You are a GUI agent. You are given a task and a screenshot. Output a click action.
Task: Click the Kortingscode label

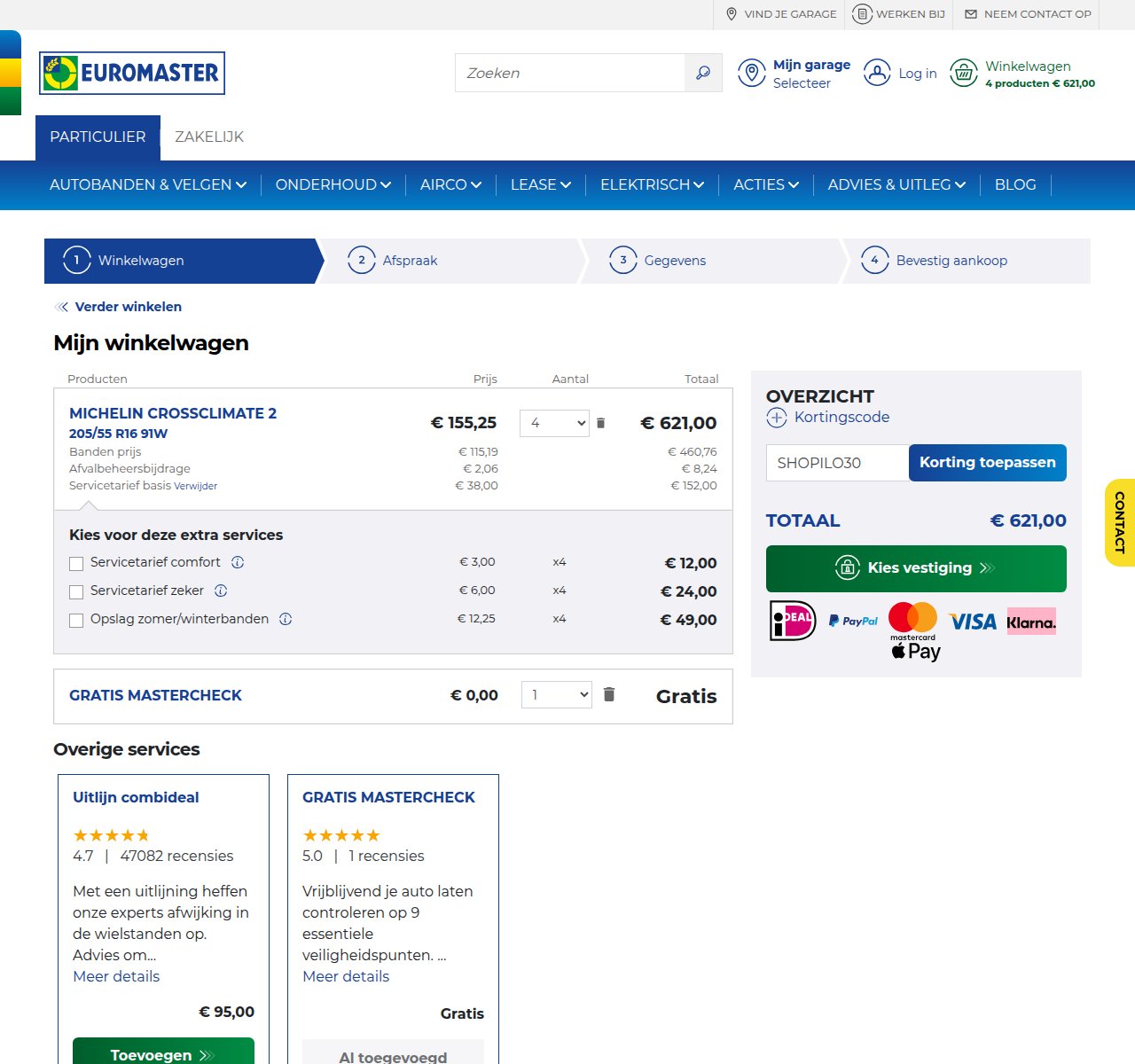[841, 417]
